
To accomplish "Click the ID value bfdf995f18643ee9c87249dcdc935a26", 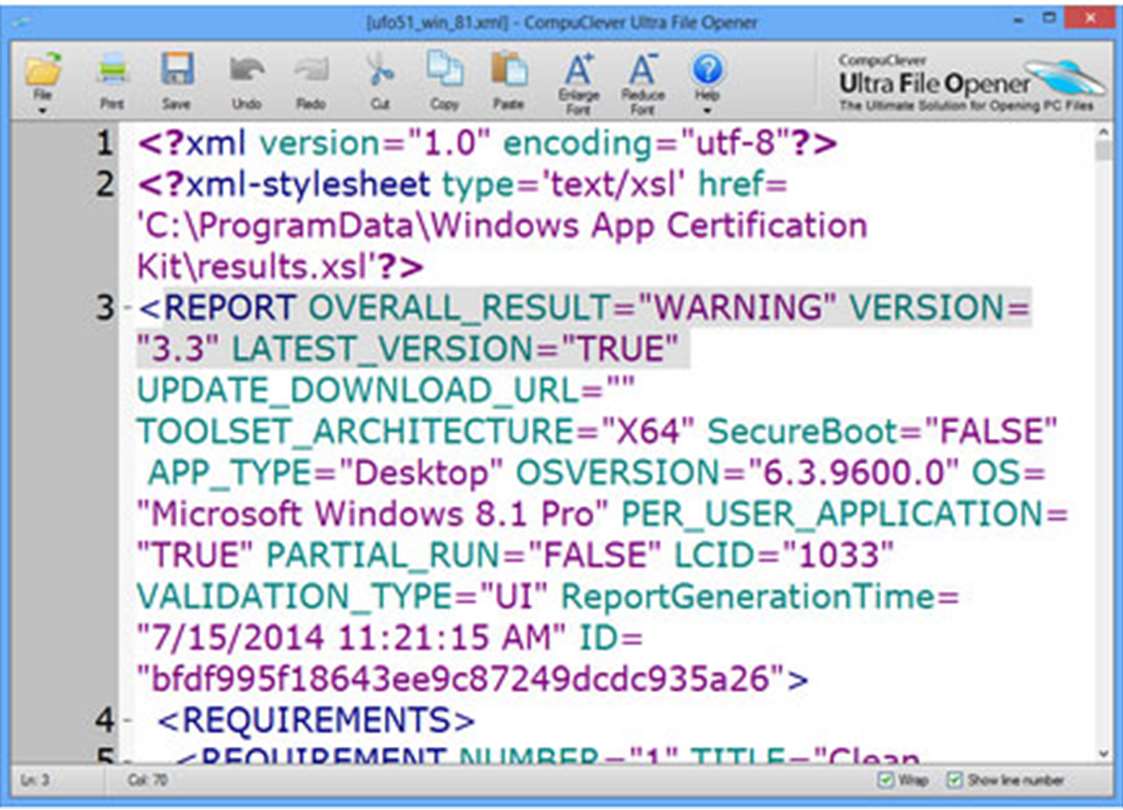I will [x=461, y=679].
